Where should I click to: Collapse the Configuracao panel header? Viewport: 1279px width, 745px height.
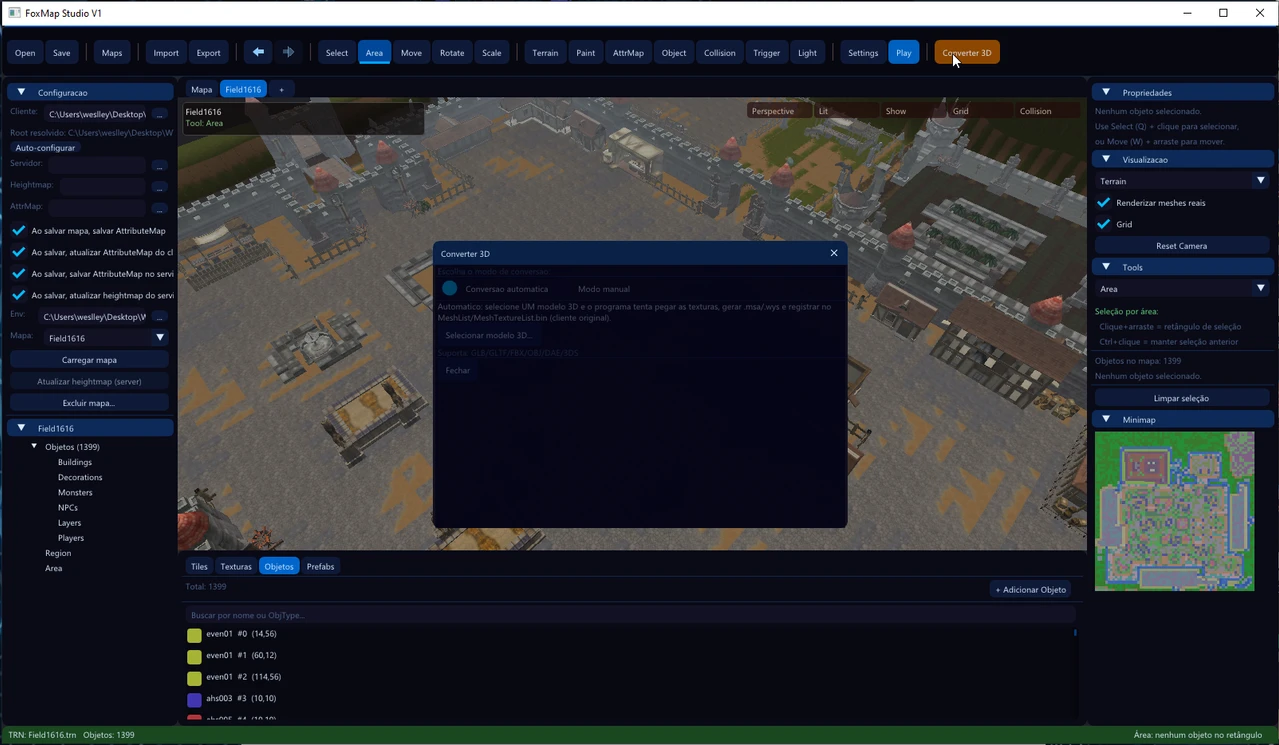tap(91, 92)
